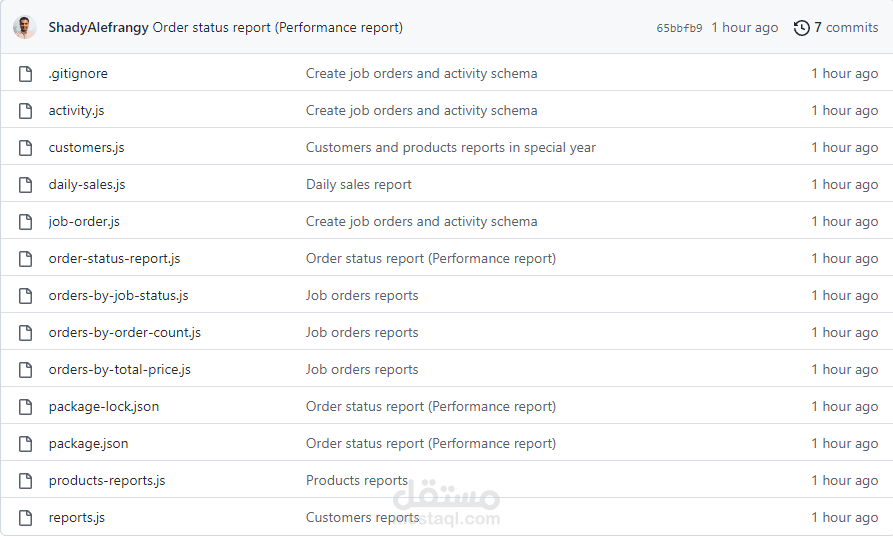View the 7 commits history
The image size is (893, 539).
click(x=846, y=28)
